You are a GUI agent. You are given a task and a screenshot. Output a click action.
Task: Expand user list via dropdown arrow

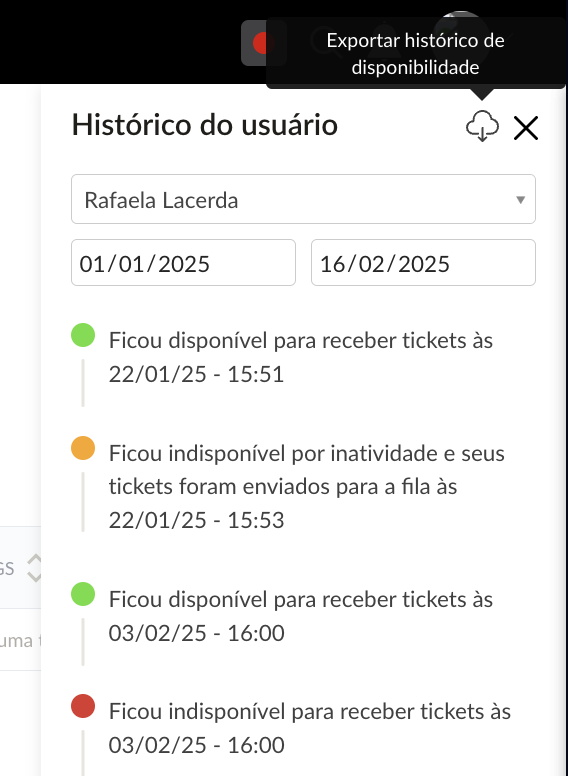click(520, 200)
